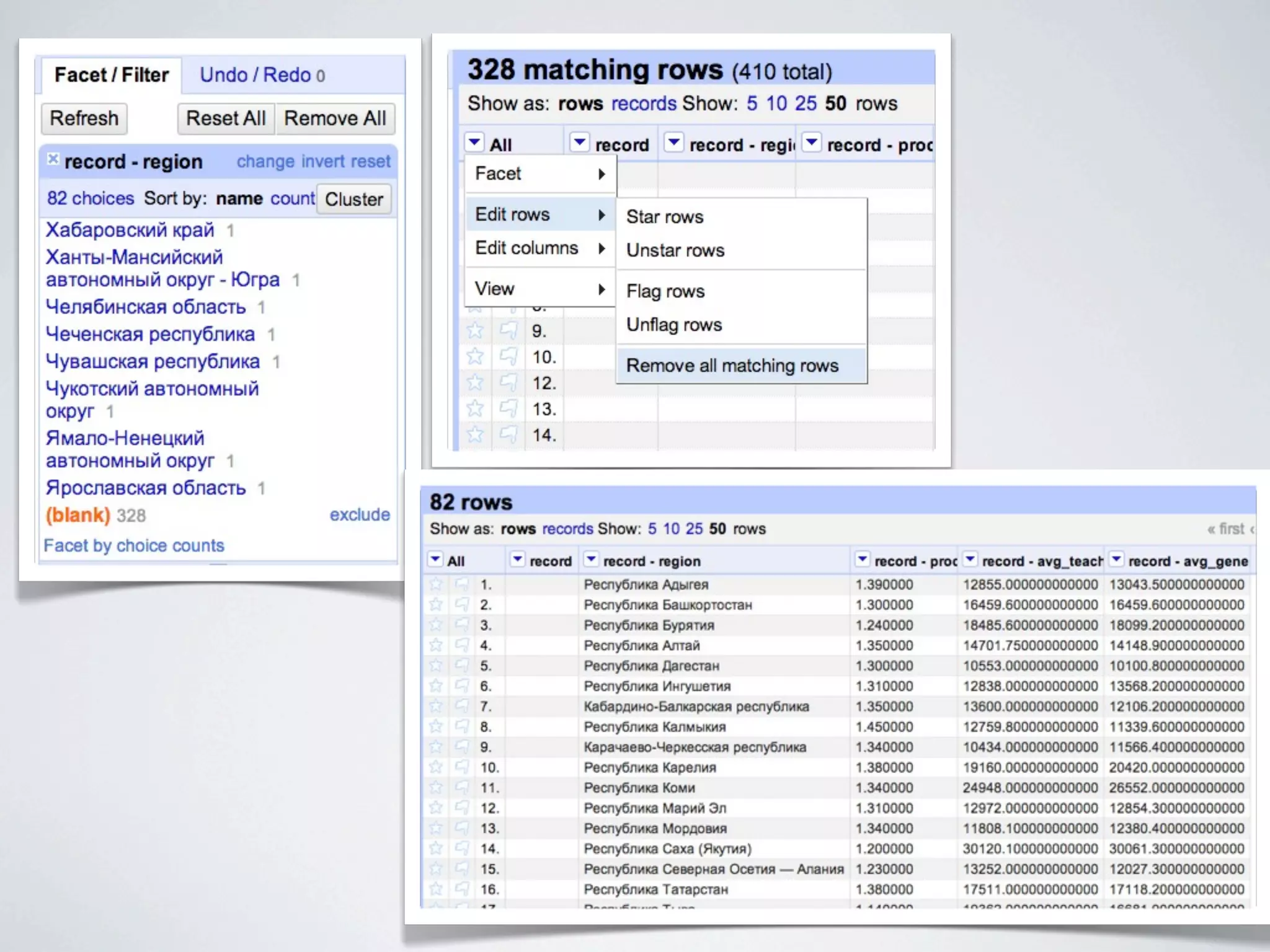
Task: Choose Remove all matching rows
Action: pyautogui.click(x=732, y=366)
